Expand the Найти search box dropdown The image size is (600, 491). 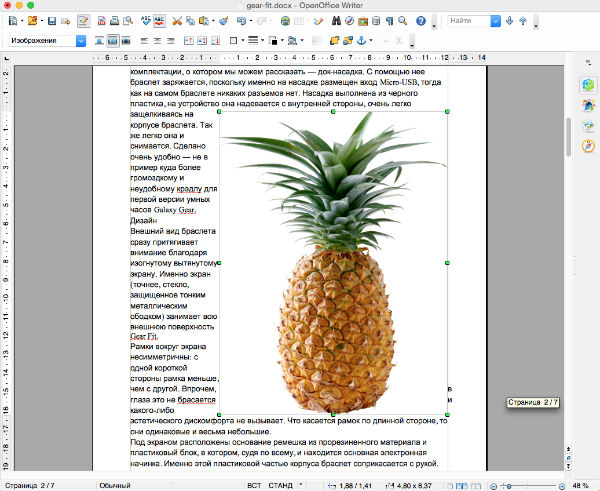(x=496, y=20)
